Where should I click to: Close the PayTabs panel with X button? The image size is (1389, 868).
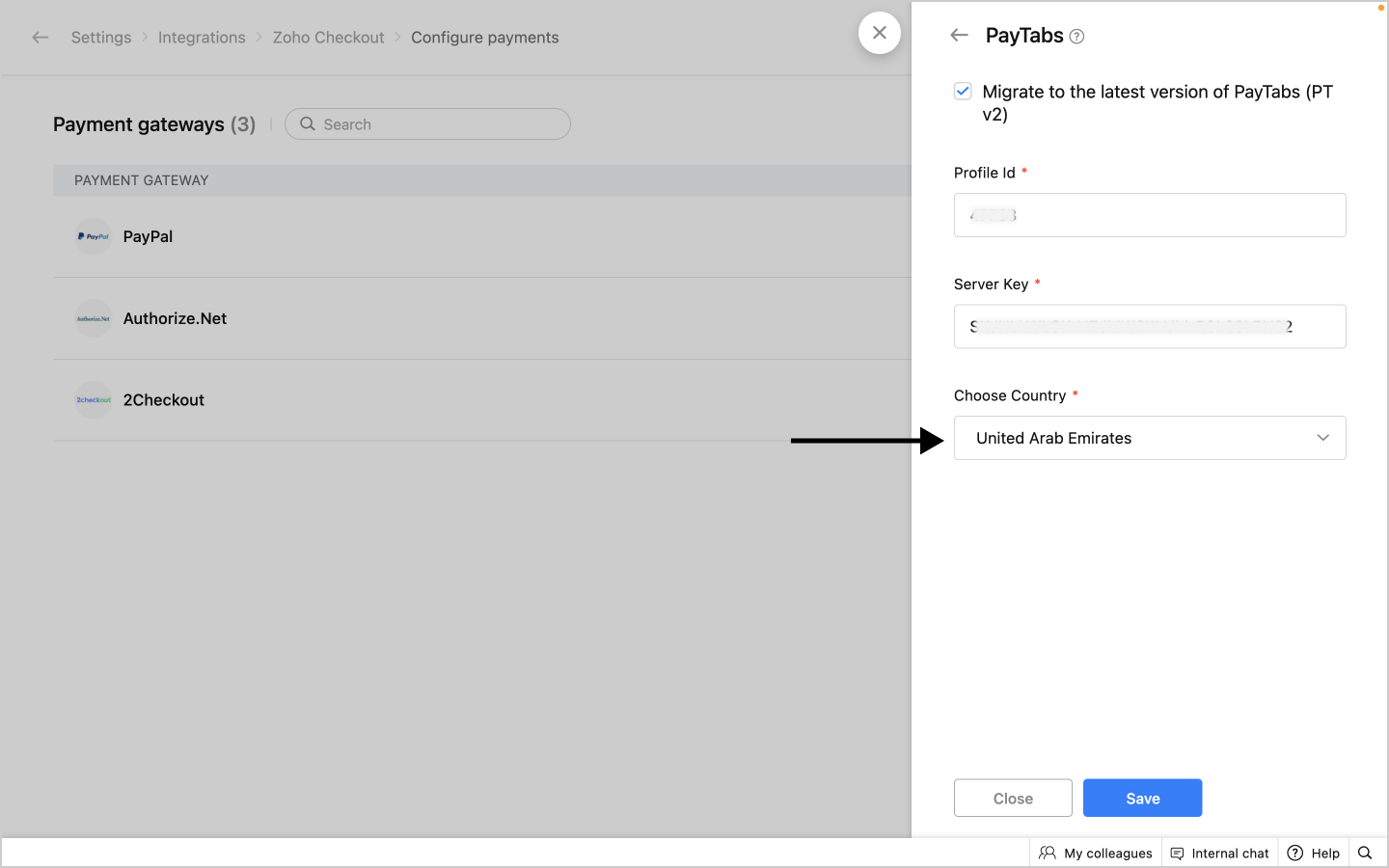[880, 33]
